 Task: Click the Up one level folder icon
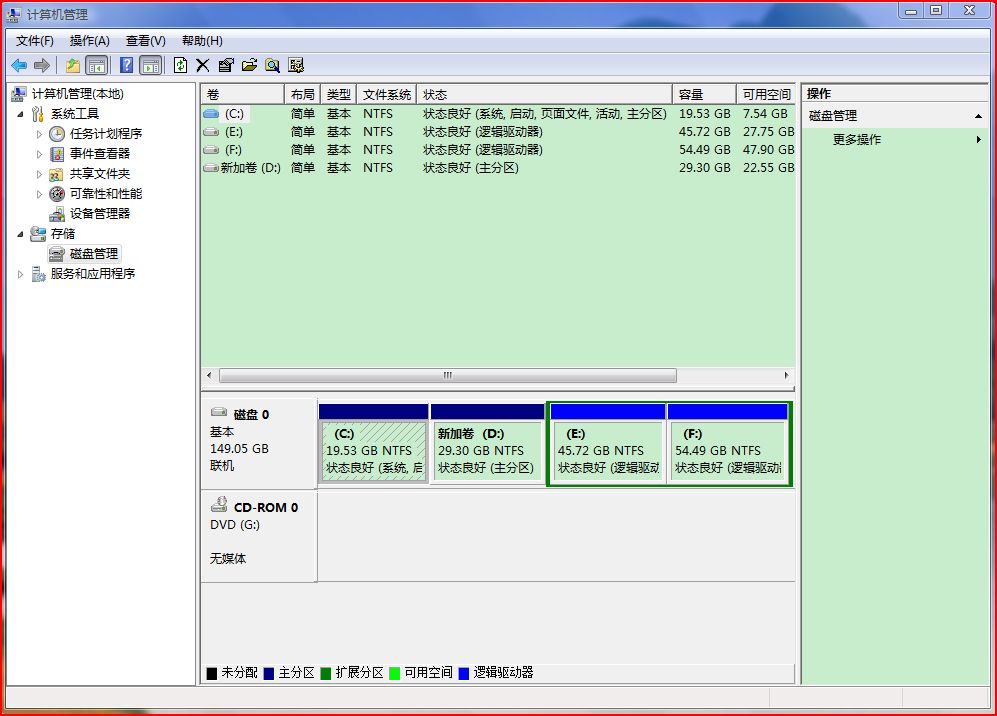click(73, 65)
